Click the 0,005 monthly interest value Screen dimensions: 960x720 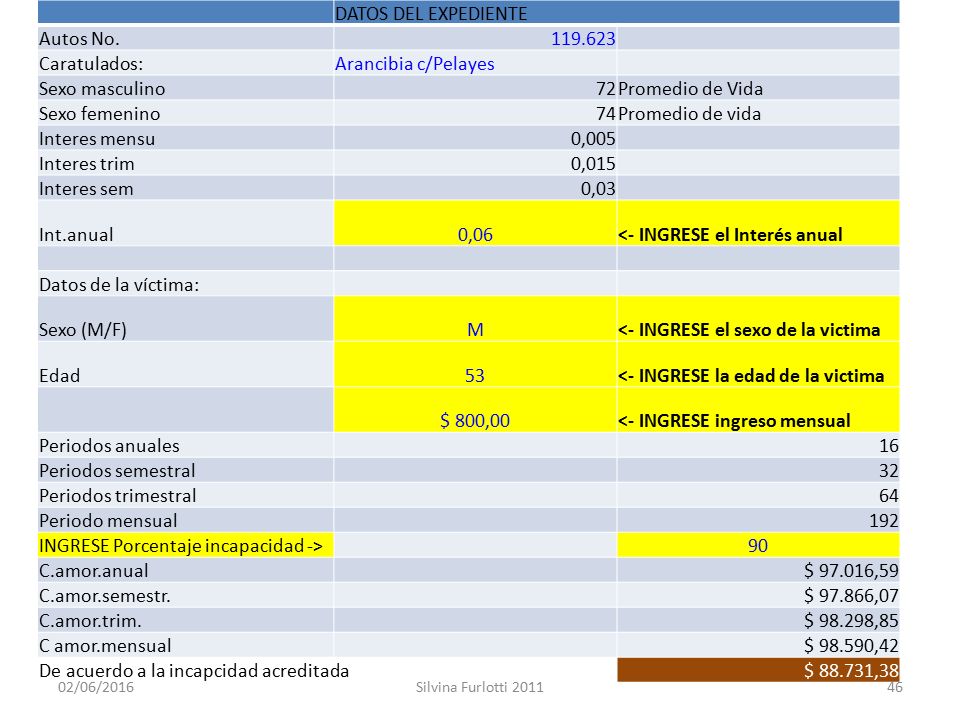593,139
